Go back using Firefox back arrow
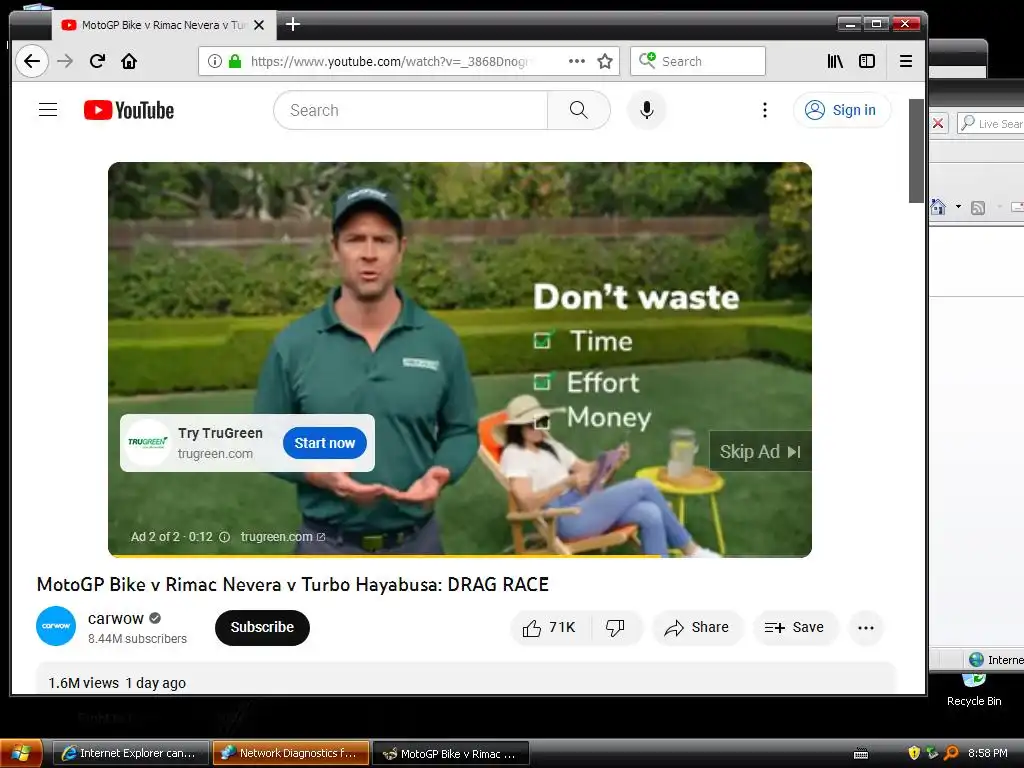This screenshot has height=768, width=1024. (x=31, y=61)
